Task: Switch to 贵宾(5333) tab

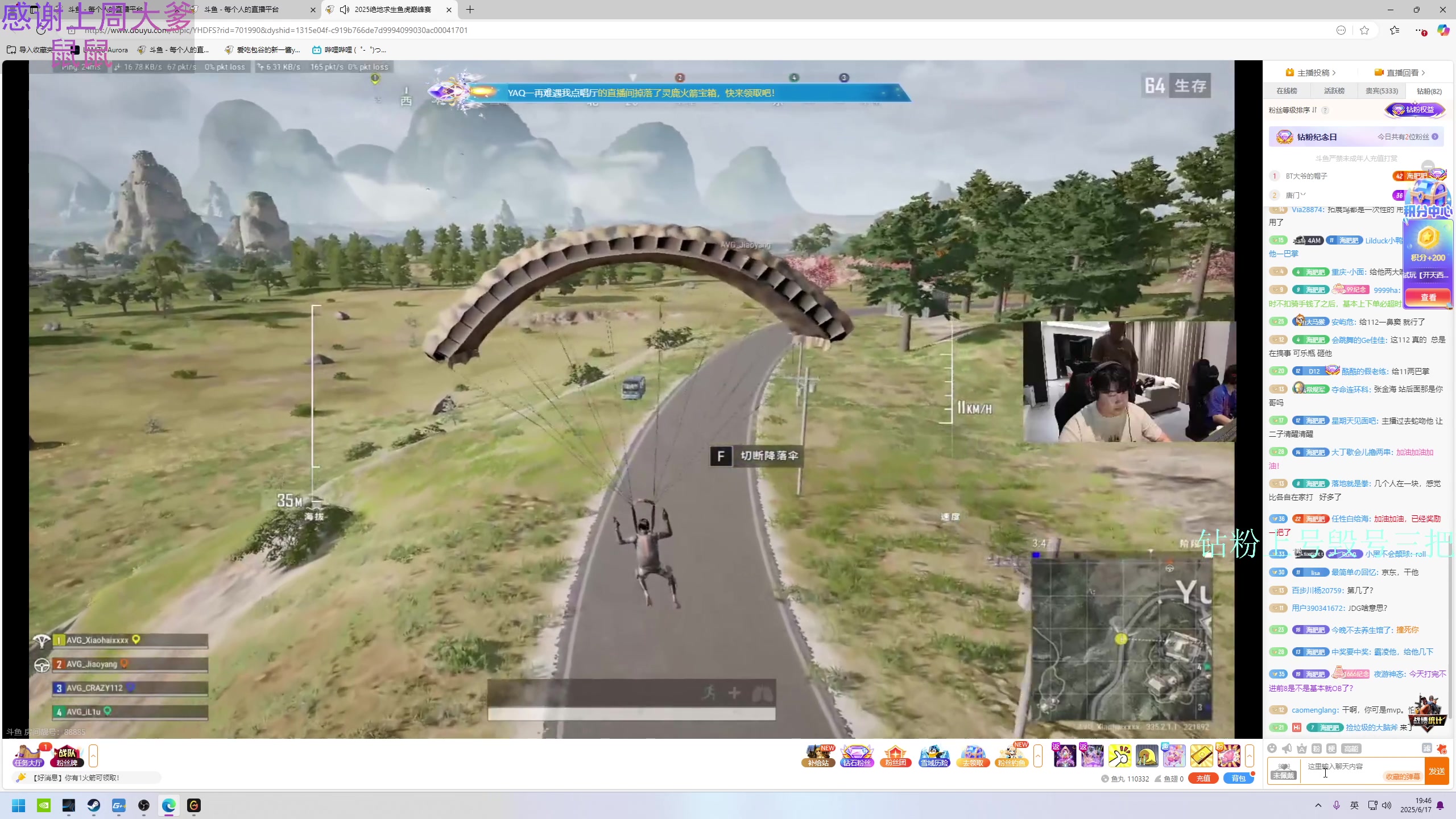Action: (x=1381, y=91)
